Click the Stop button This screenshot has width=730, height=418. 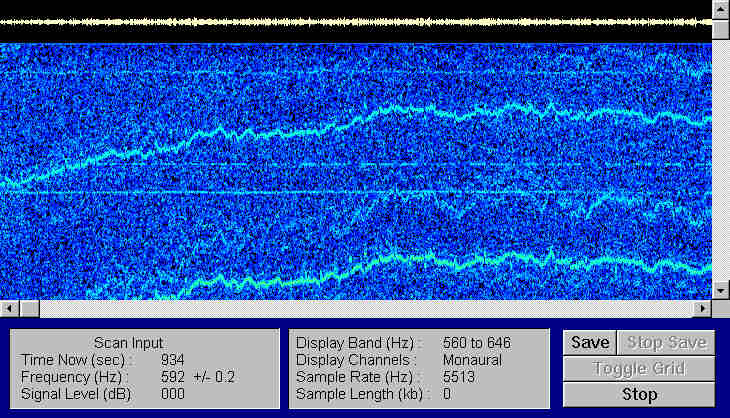(639, 395)
